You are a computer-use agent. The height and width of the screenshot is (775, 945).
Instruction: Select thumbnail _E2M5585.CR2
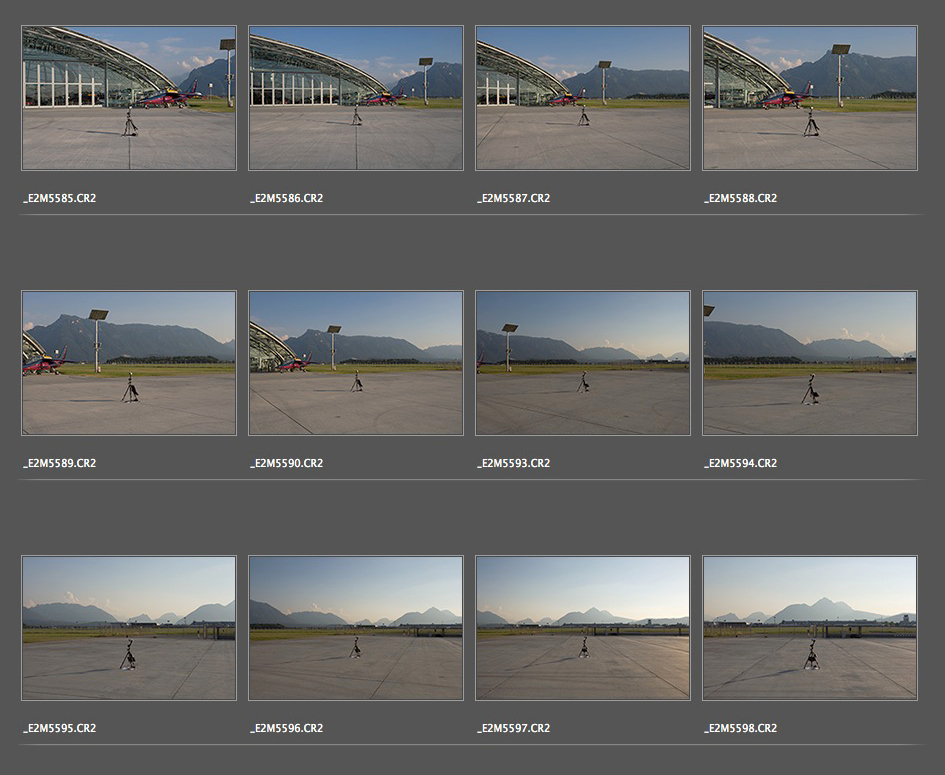click(x=129, y=98)
